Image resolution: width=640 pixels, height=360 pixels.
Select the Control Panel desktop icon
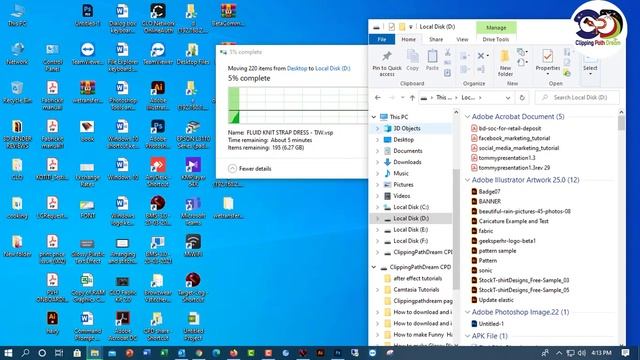[x=52, y=57]
